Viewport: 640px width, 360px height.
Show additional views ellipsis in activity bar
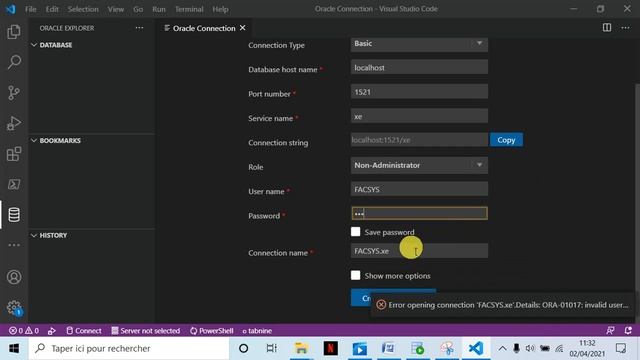pos(14,245)
